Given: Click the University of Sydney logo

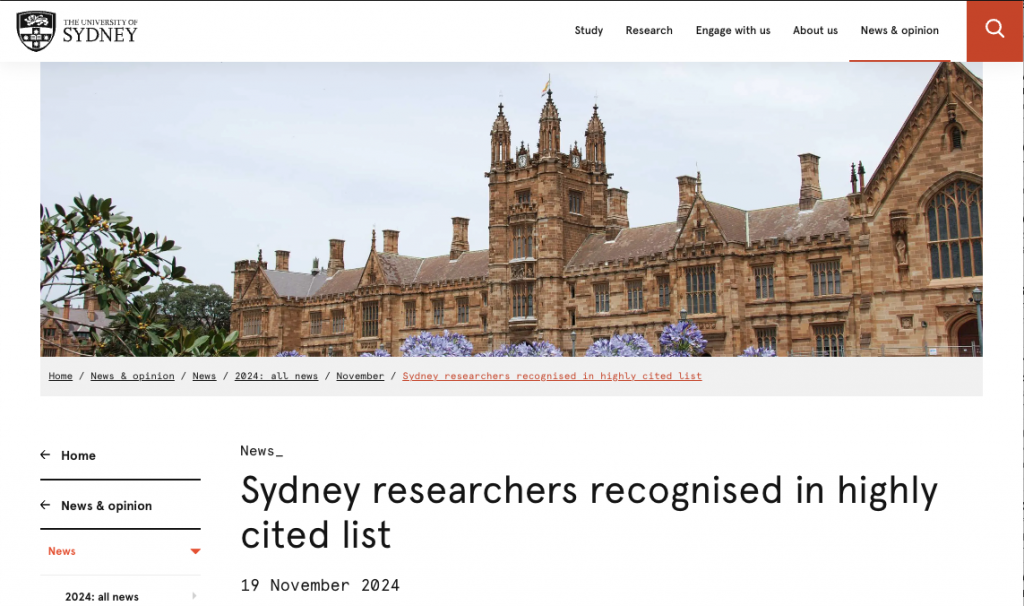Looking at the screenshot, I should pyautogui.click(x=77, y=31).
